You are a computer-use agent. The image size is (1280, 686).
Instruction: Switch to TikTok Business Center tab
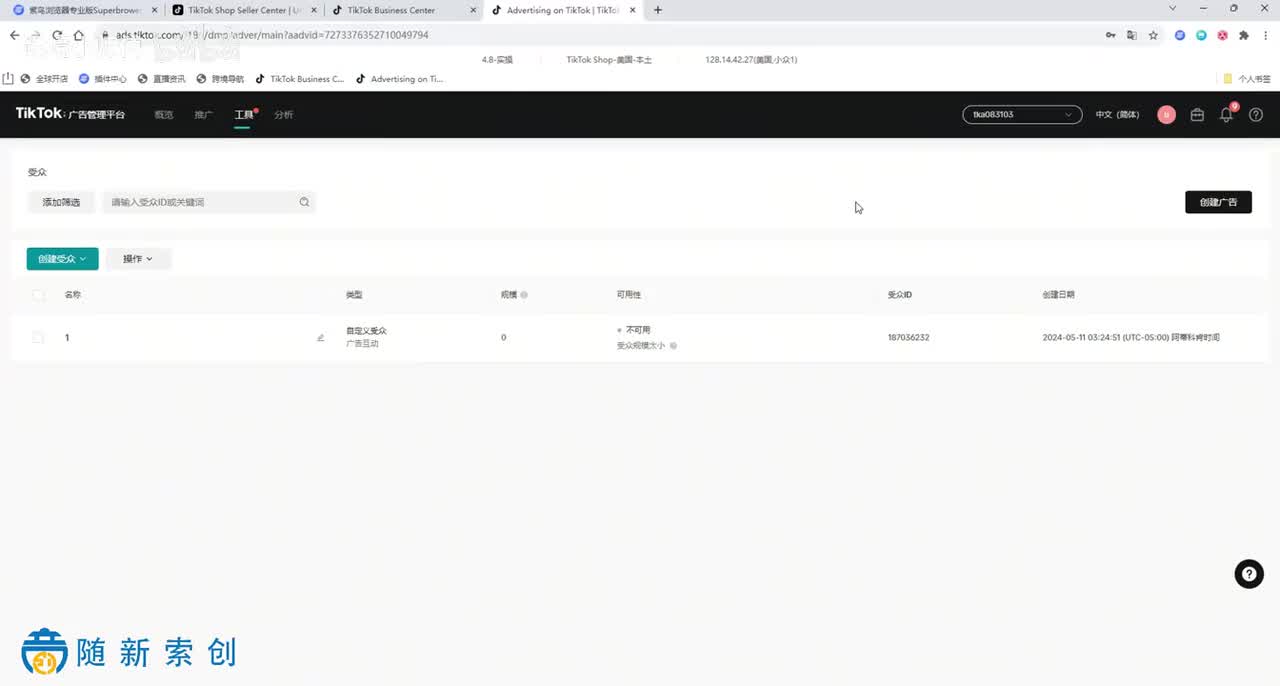click(x=403, y=10)
